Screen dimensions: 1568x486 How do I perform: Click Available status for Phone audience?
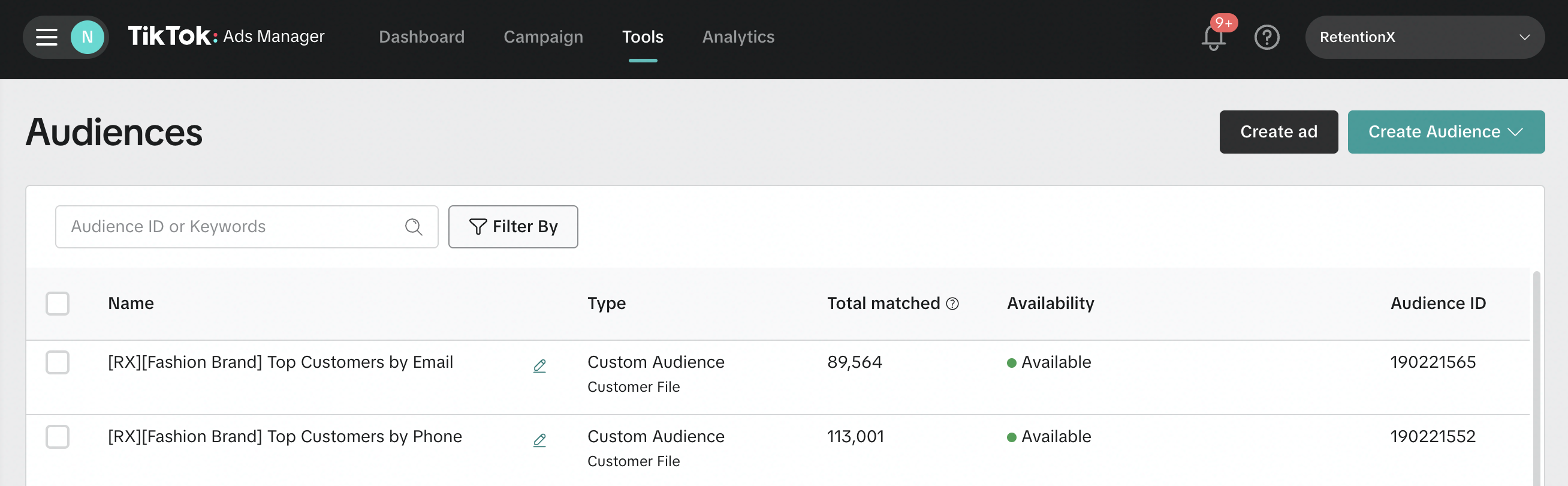coord(1049,437)
